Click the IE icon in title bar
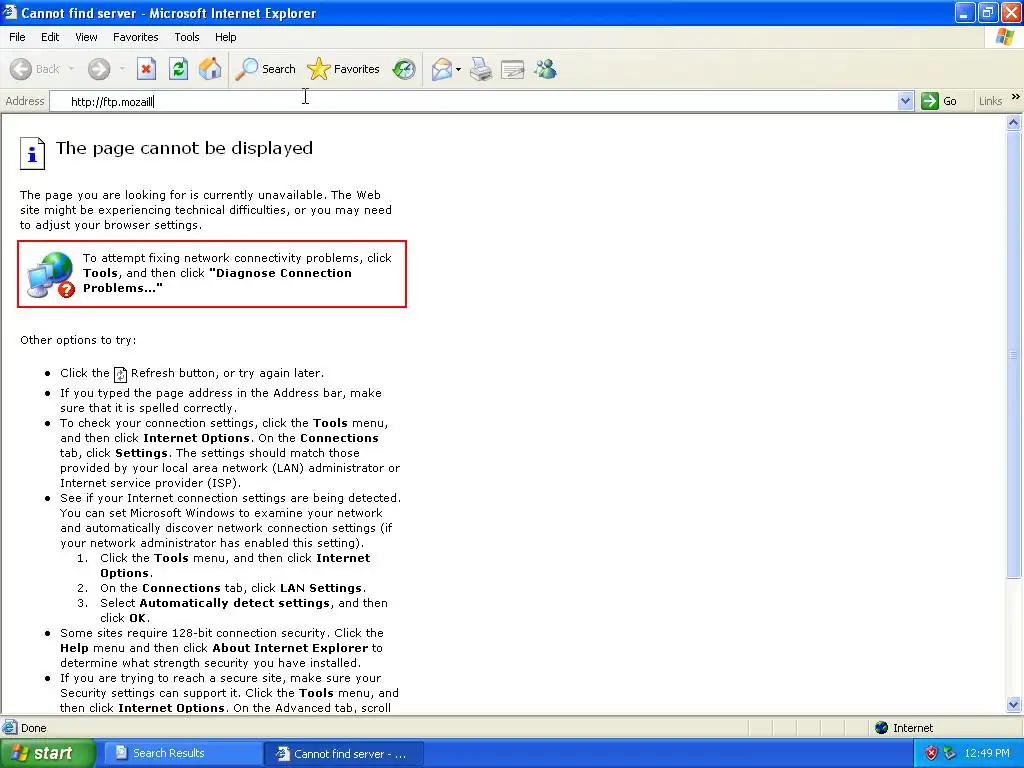The image size is (1024, 768). point(10,12)
